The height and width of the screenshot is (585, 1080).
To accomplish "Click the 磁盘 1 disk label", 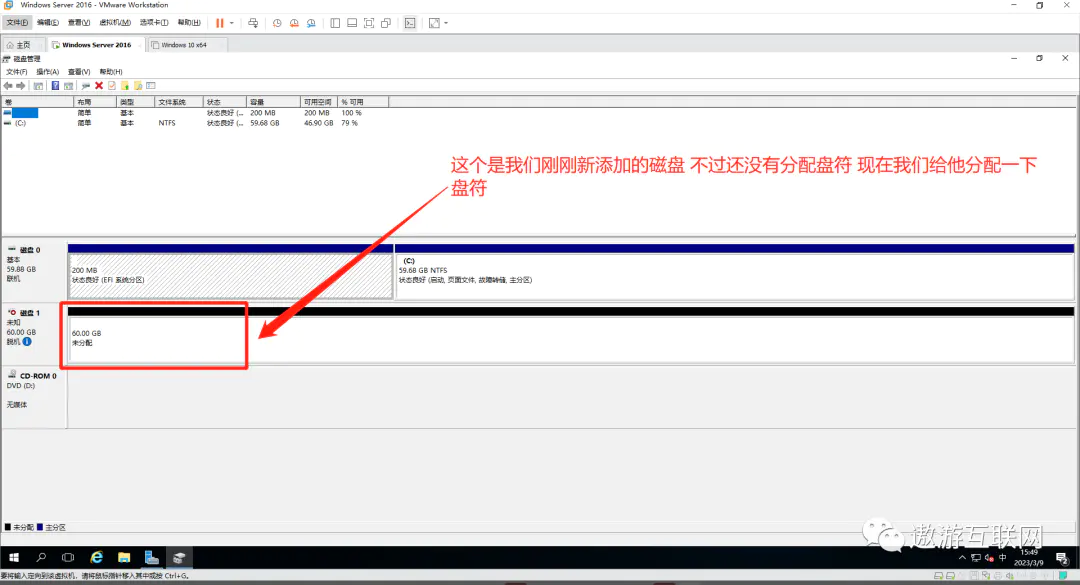I will pyautogui.click(x=30, y=313).
